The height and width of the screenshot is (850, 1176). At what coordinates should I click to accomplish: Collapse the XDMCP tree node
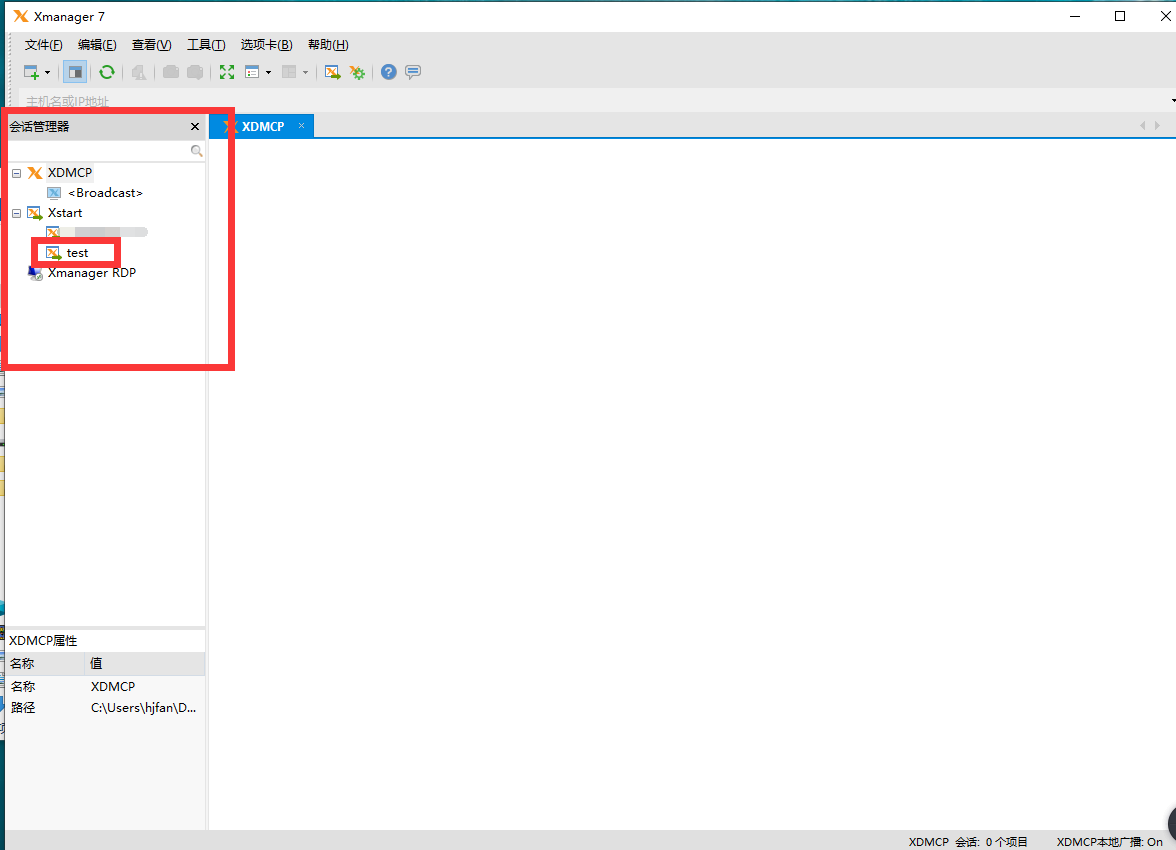(x=16, y=172)
